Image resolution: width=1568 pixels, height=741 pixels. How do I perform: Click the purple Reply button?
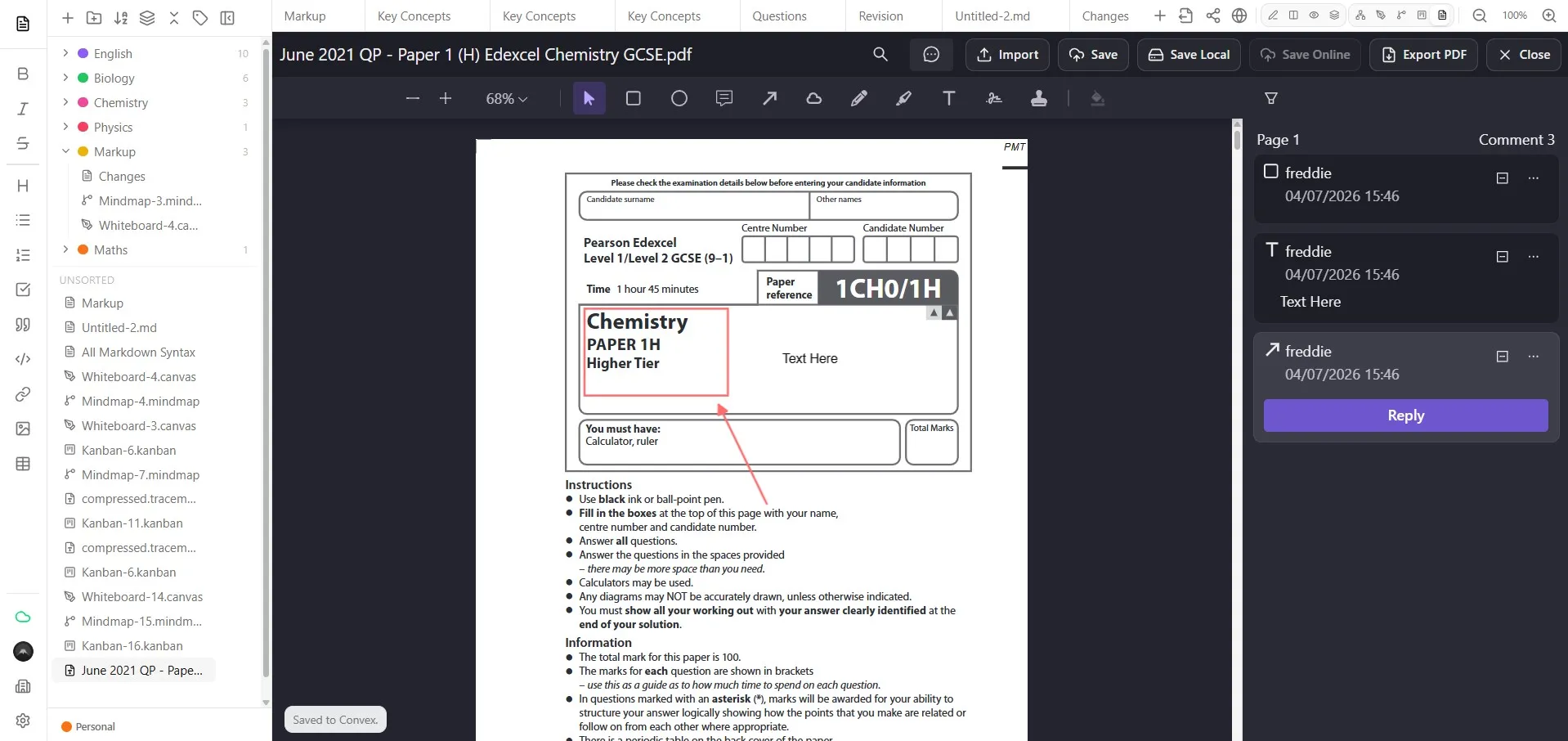[x=1405, y=415]
